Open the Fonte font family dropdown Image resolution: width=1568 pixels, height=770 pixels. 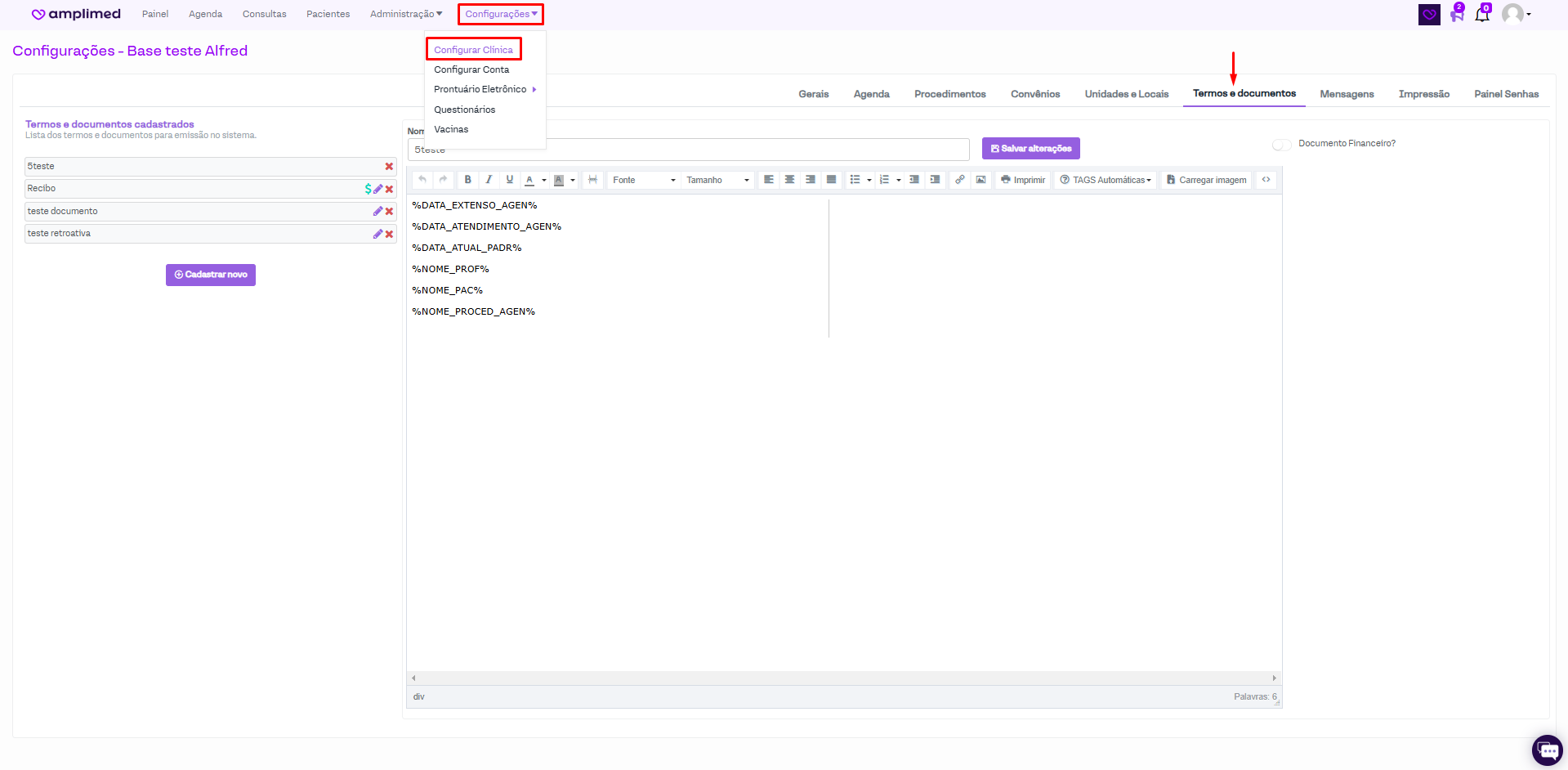click(x=644, y=180)
